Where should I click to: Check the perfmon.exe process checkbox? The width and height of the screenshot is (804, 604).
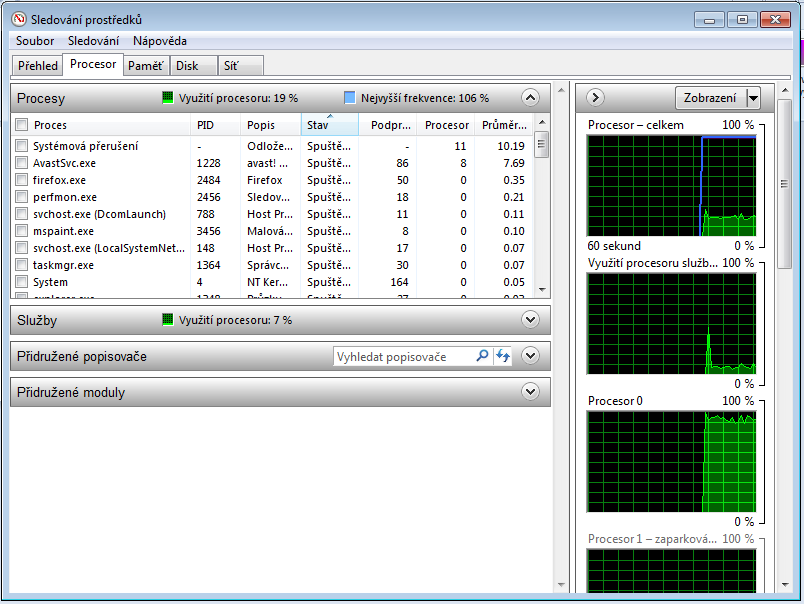22,197
